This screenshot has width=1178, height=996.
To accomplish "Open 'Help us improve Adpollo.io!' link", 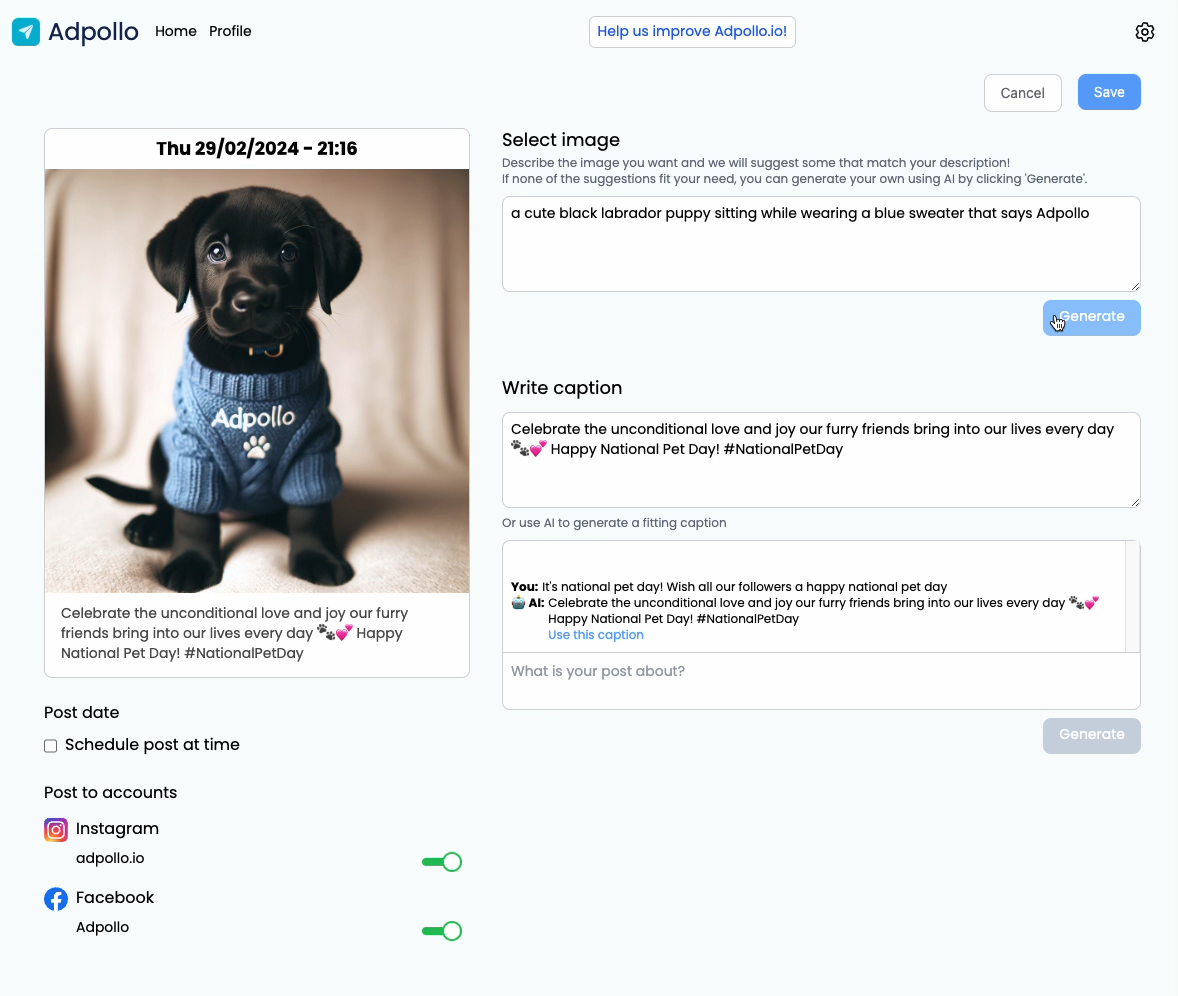I will tap(692, 31).
